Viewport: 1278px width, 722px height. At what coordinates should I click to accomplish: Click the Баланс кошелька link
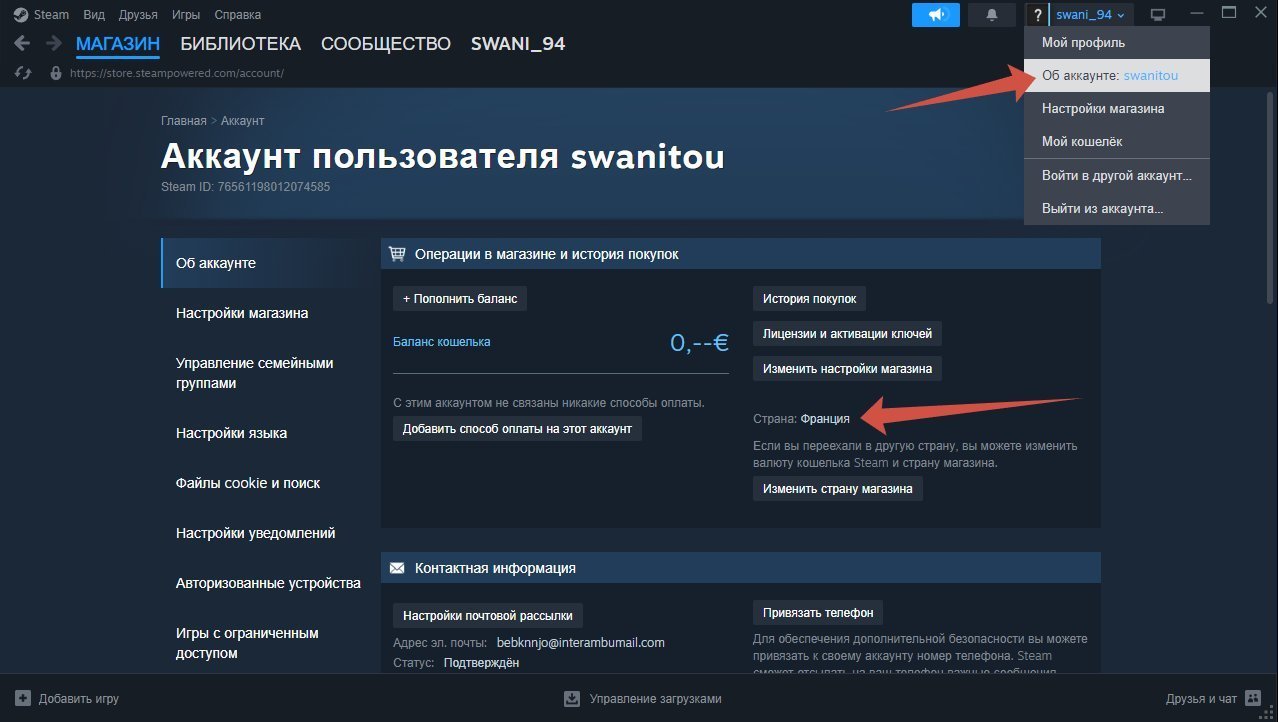coord(442,342)
